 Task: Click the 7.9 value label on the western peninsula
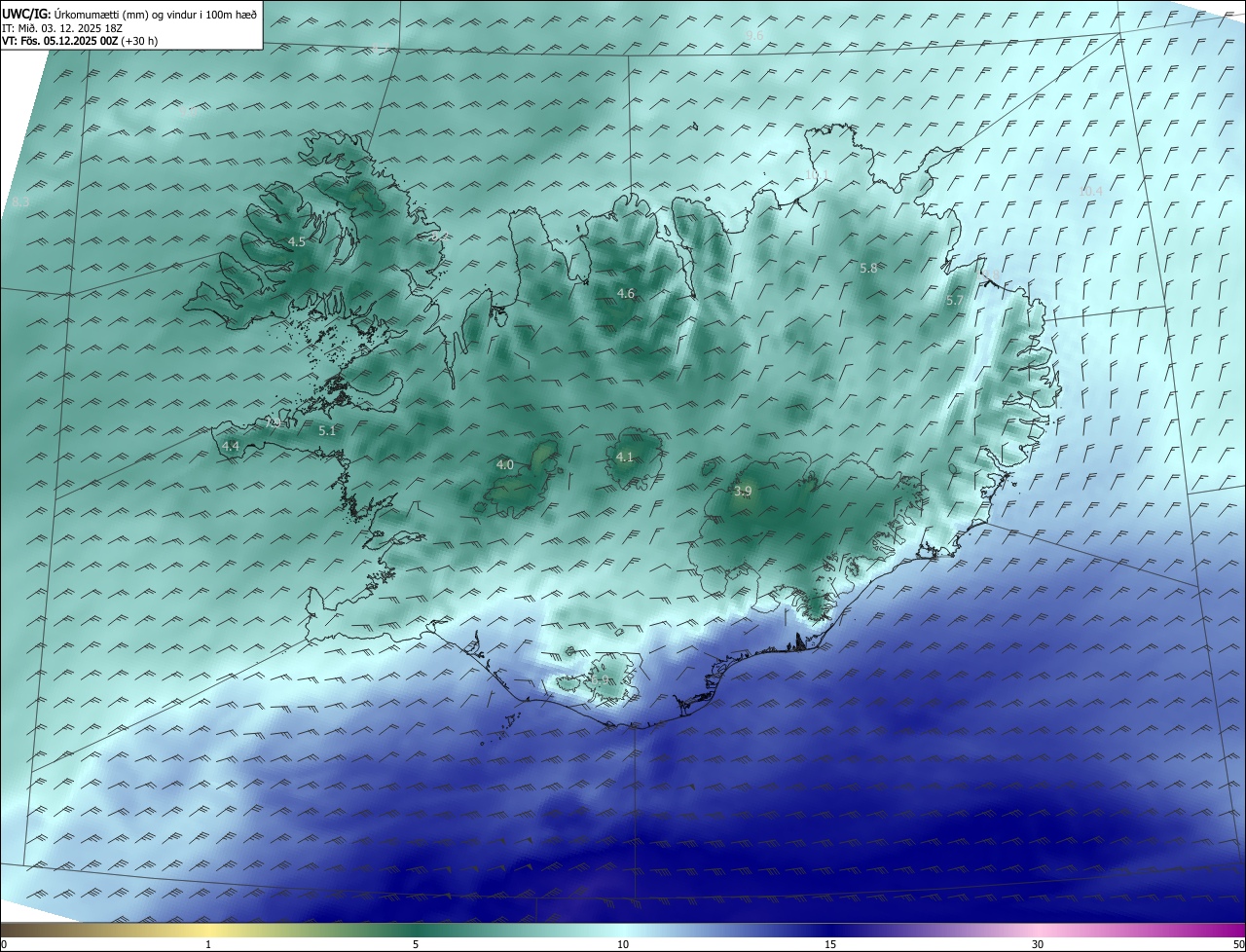coord(274,423)
